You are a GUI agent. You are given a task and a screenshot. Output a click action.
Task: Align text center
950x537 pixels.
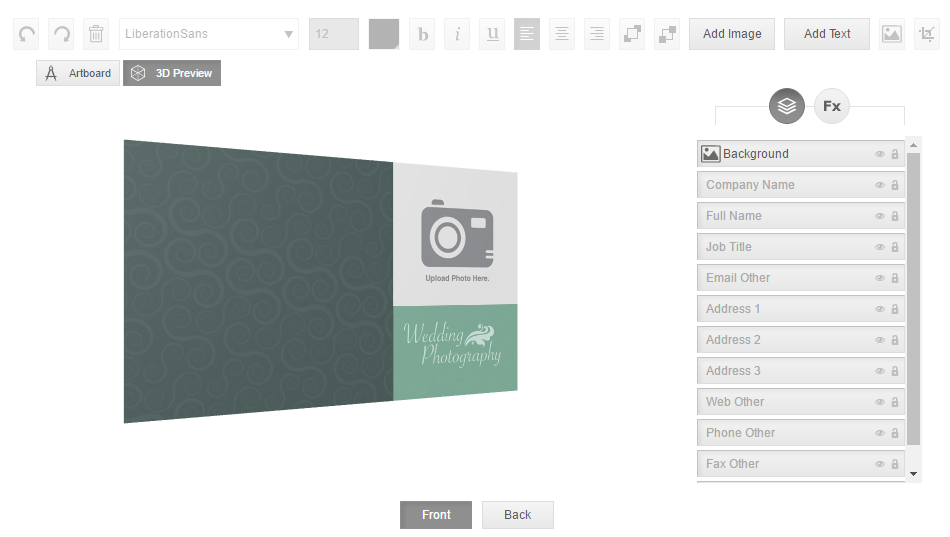562,34
